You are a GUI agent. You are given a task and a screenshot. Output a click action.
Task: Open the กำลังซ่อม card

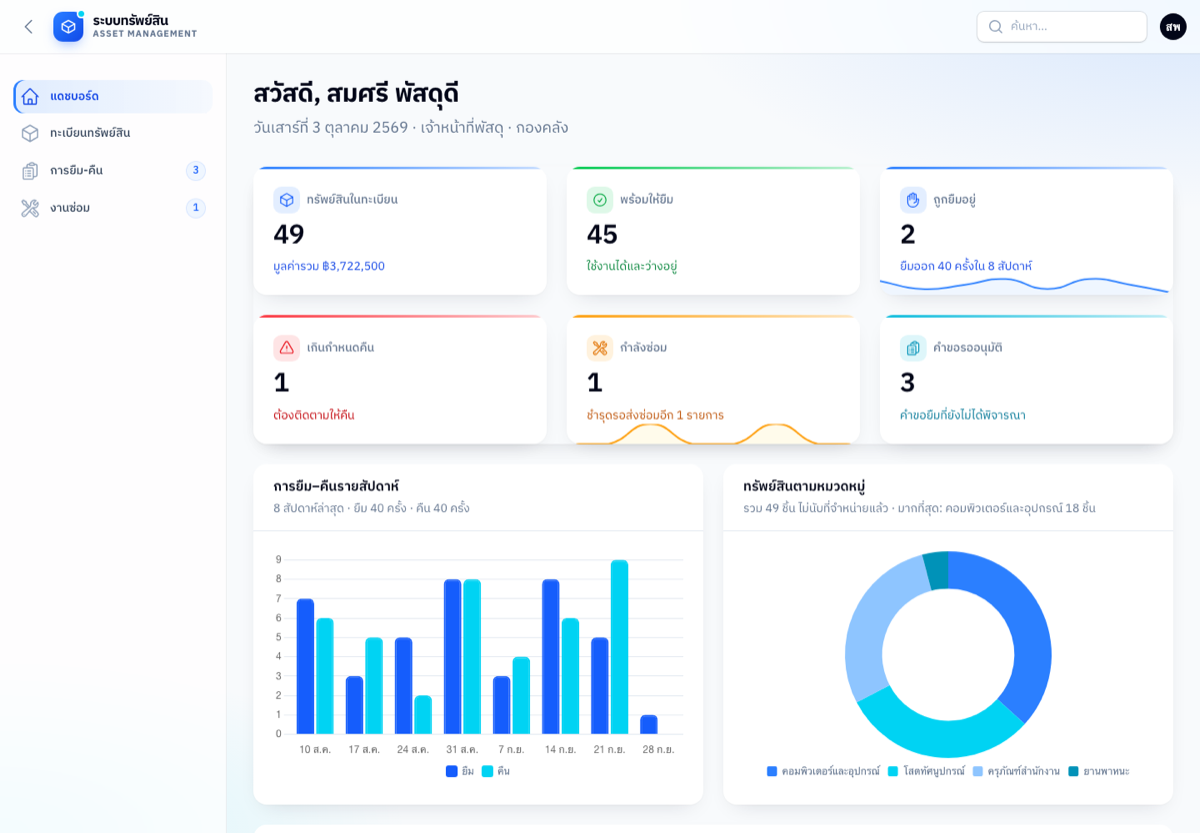pyautogui.click(x=713, y=379)
